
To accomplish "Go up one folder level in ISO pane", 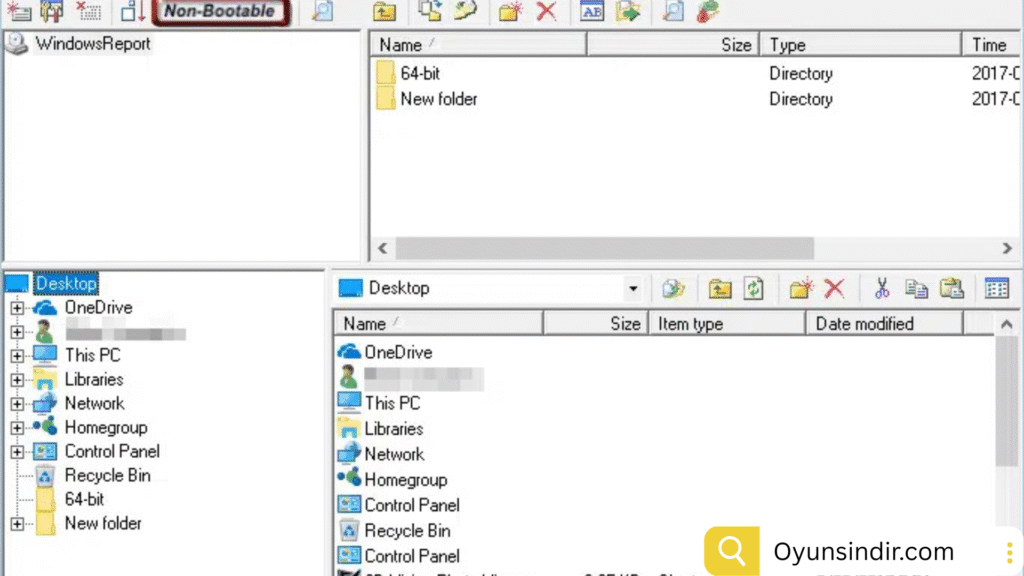I will pyautogui.click(x=384, y=12).
